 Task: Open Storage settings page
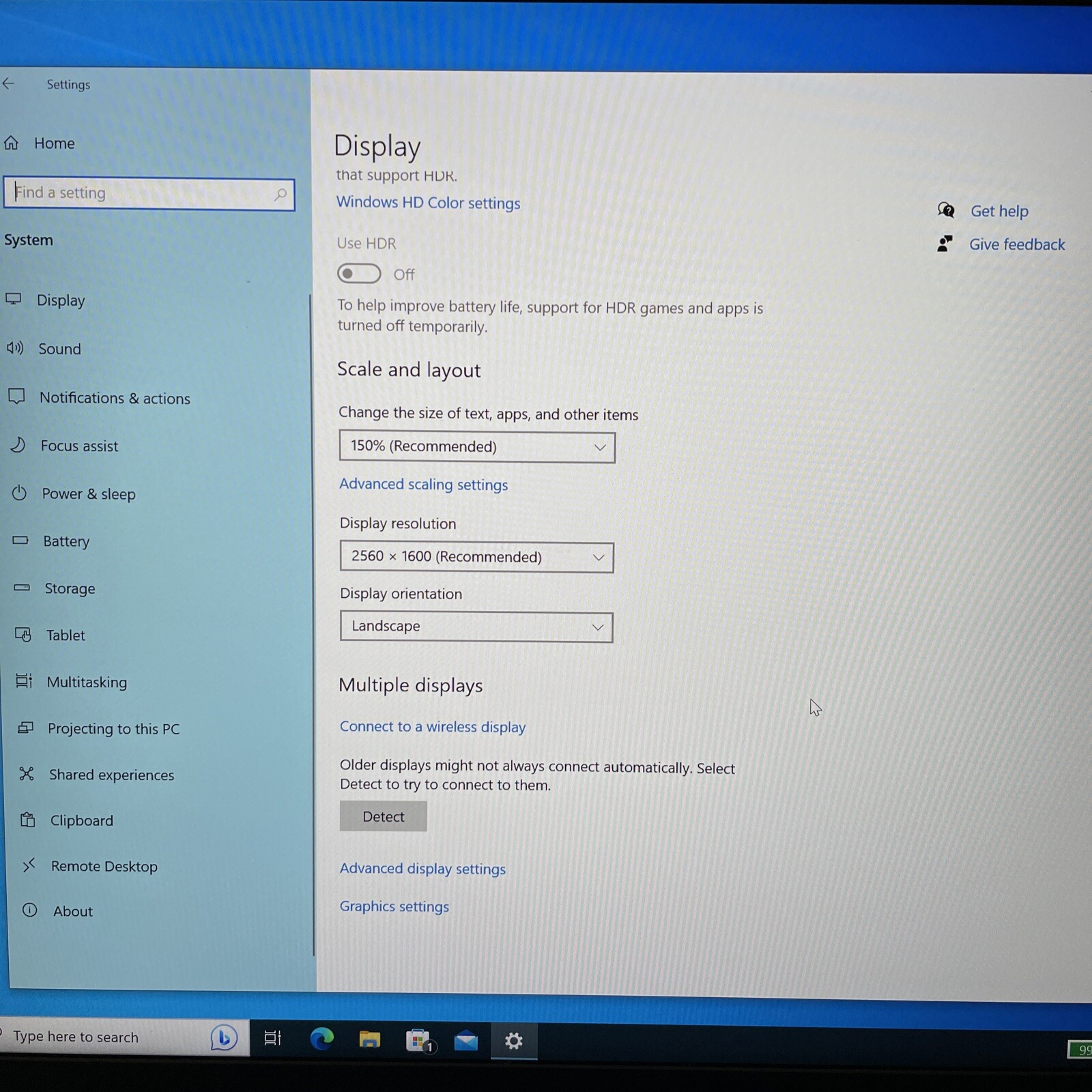tap(70, 588)
